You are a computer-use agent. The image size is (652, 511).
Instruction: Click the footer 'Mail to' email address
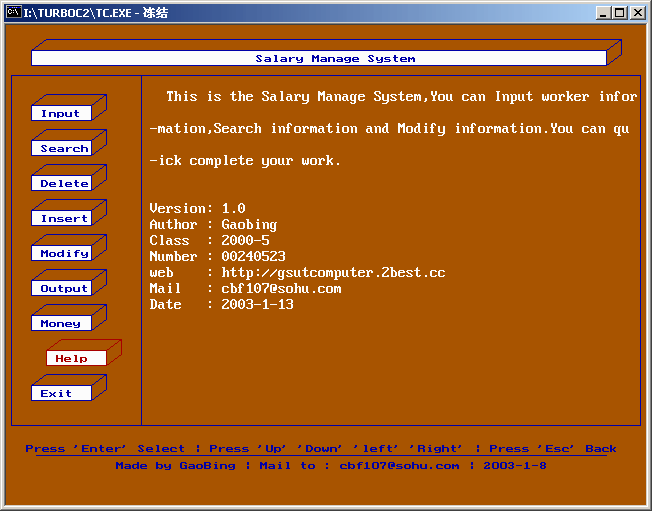click(399, 465)
